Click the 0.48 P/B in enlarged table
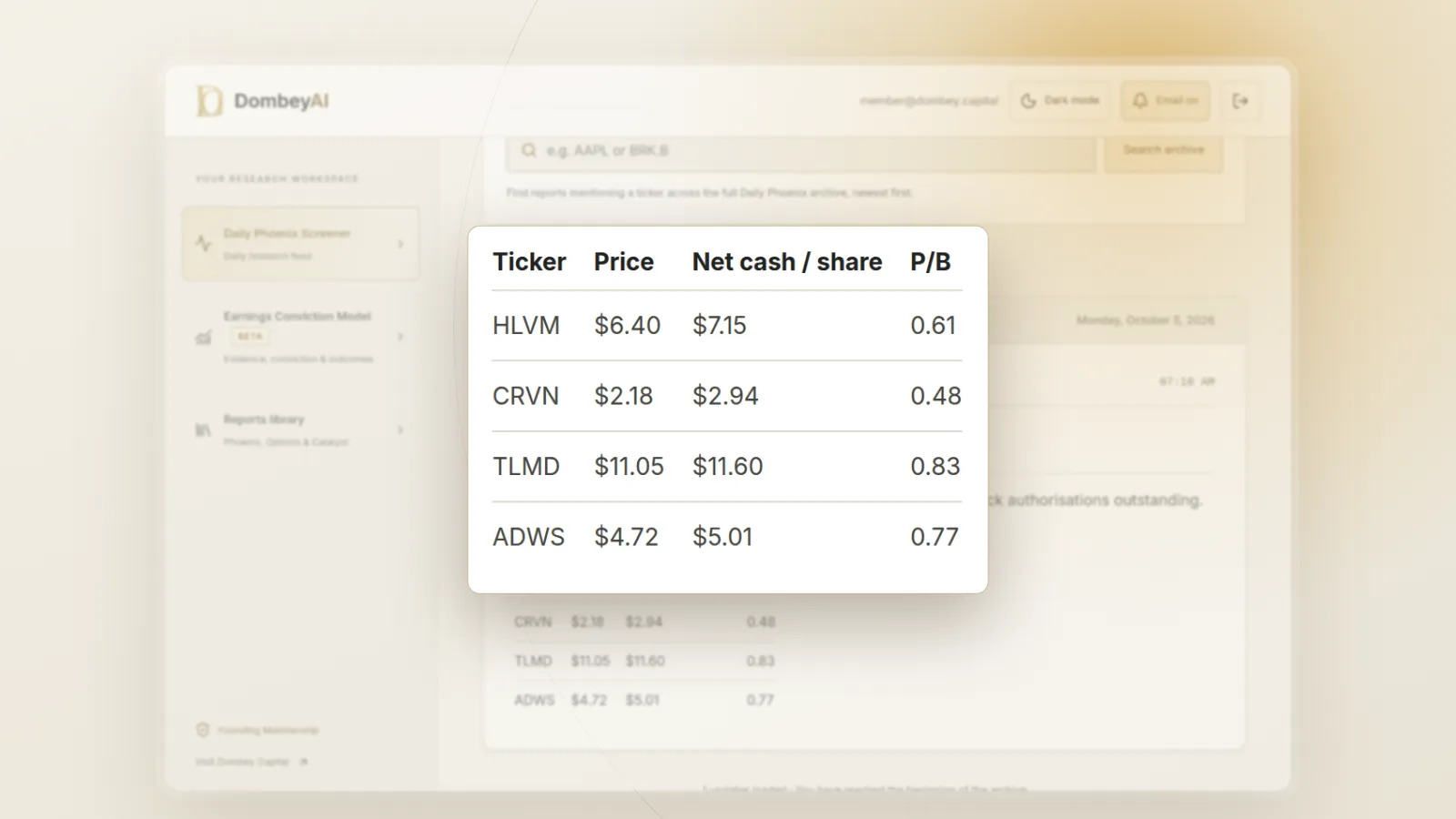 tap(935, 396)
